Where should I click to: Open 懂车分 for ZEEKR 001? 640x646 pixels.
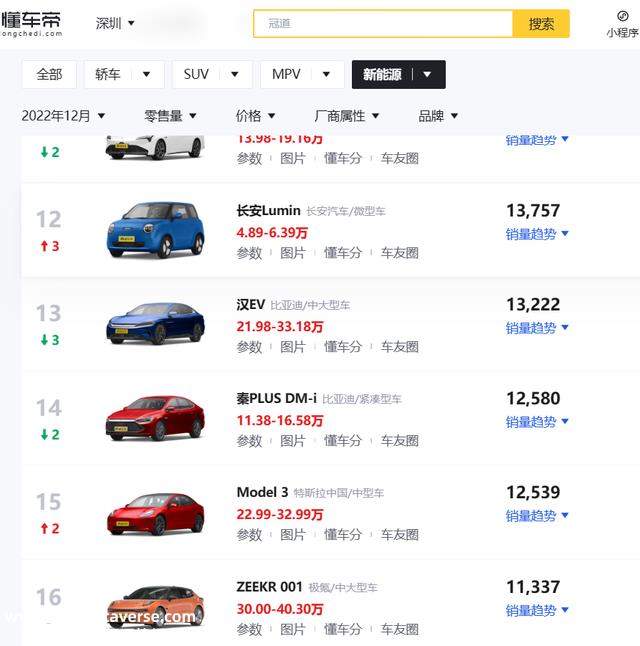[x=343, y=629]
